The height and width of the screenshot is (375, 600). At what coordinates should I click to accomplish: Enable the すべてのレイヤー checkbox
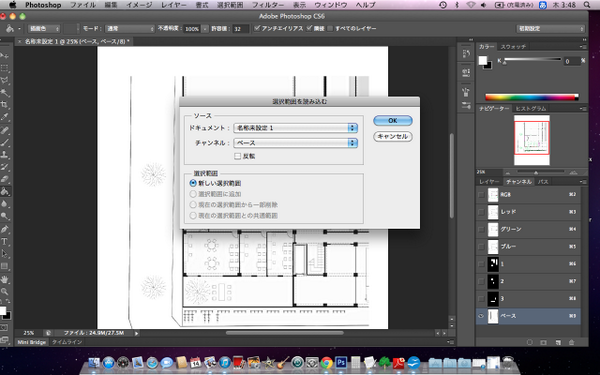tap(330, 28)
